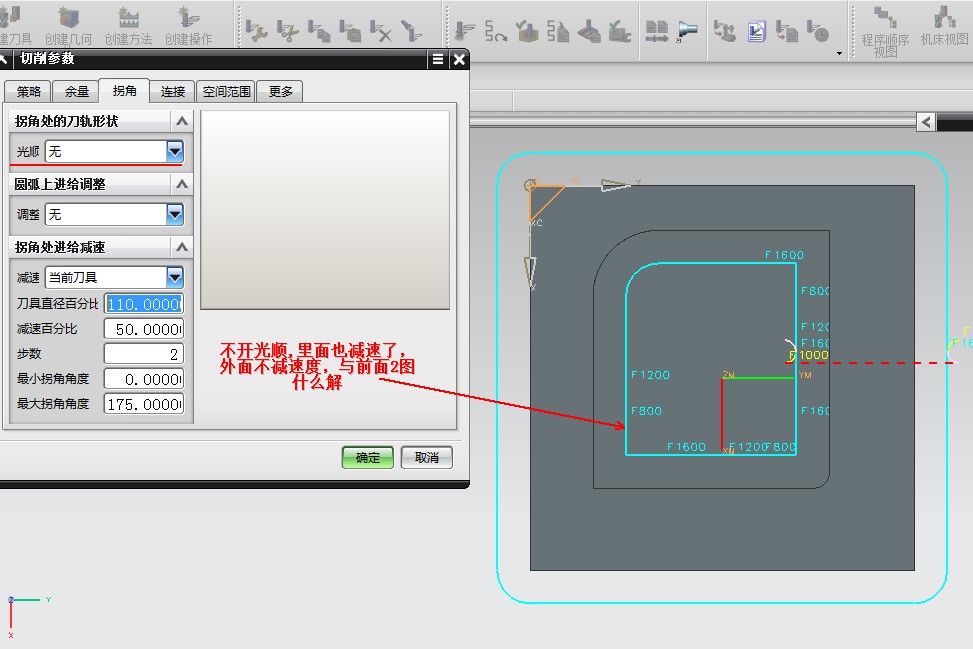973x649 pixels.
Task: Click the Display Object flashlight icon
Action: pos(411,30)
